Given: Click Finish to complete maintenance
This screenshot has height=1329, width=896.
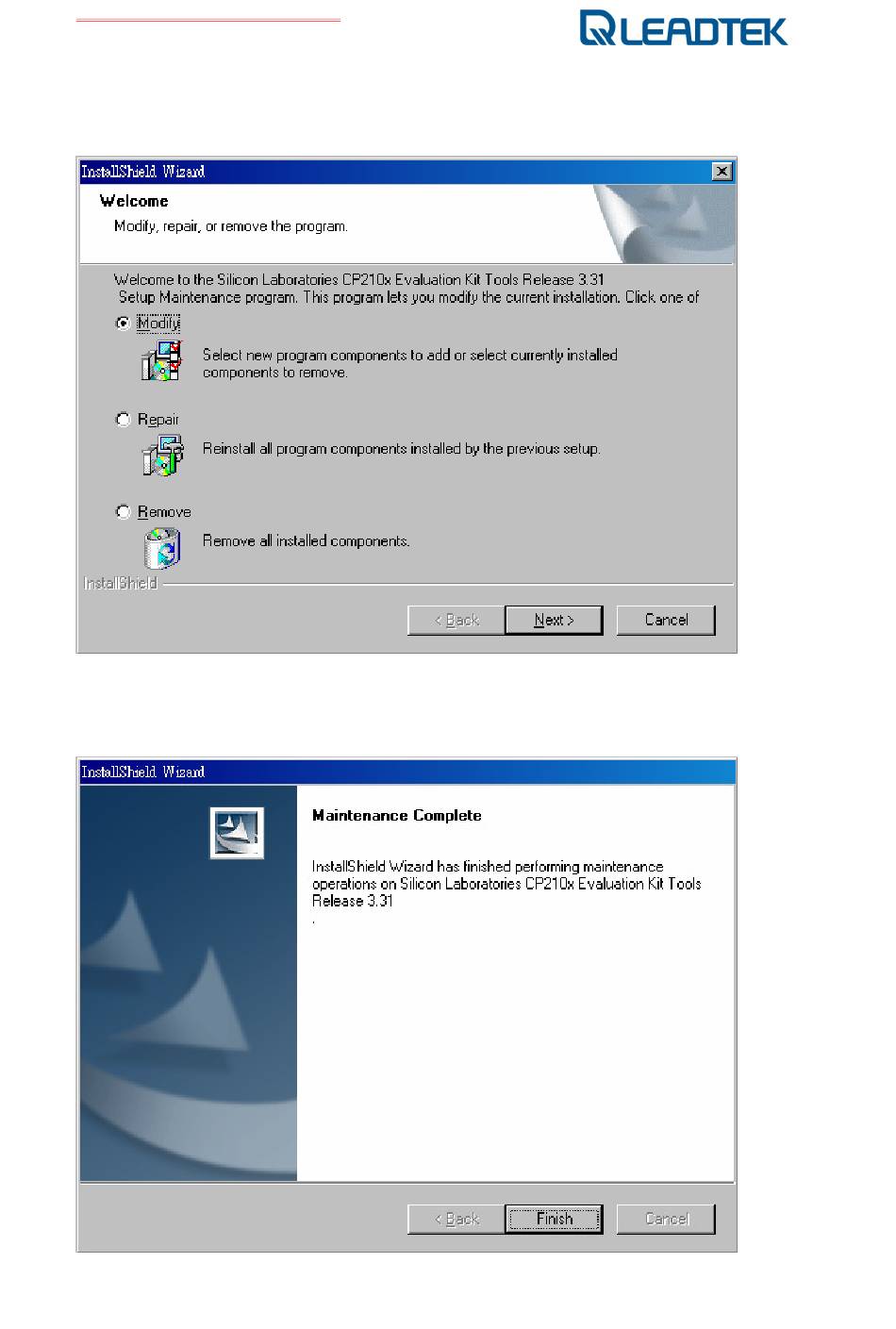Looking at the screenshot, I should click(x=554, y=1219).
